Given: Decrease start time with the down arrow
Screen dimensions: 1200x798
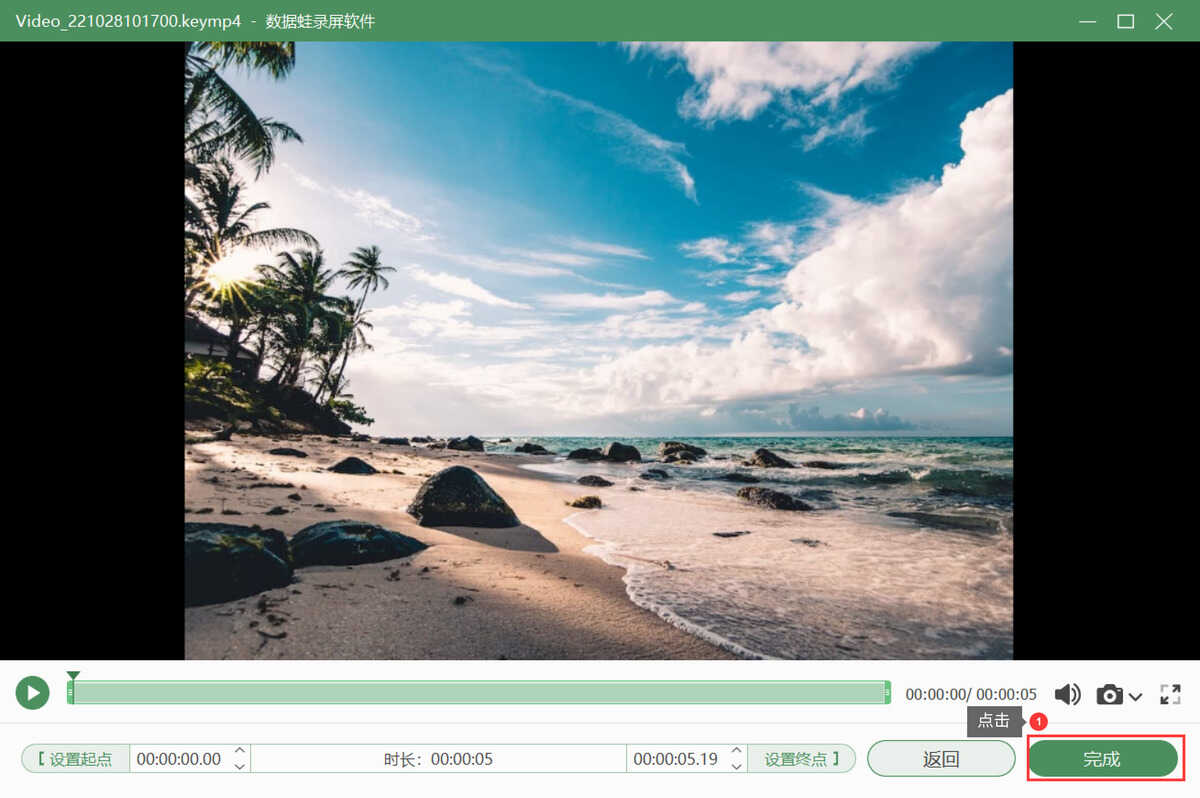Looking at the screenshot, I should tap(239, 766).
